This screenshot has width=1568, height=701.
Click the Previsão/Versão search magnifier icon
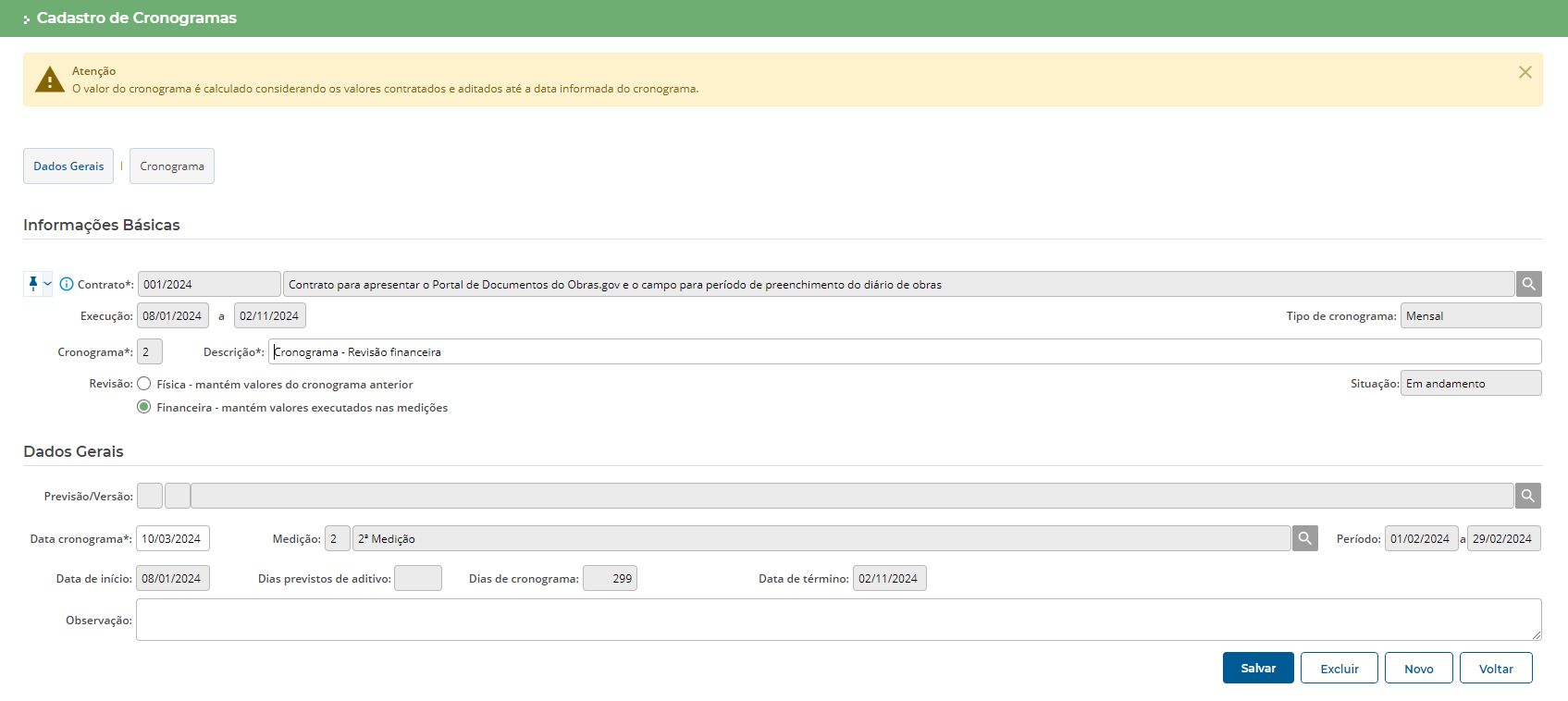(1527, 496)
